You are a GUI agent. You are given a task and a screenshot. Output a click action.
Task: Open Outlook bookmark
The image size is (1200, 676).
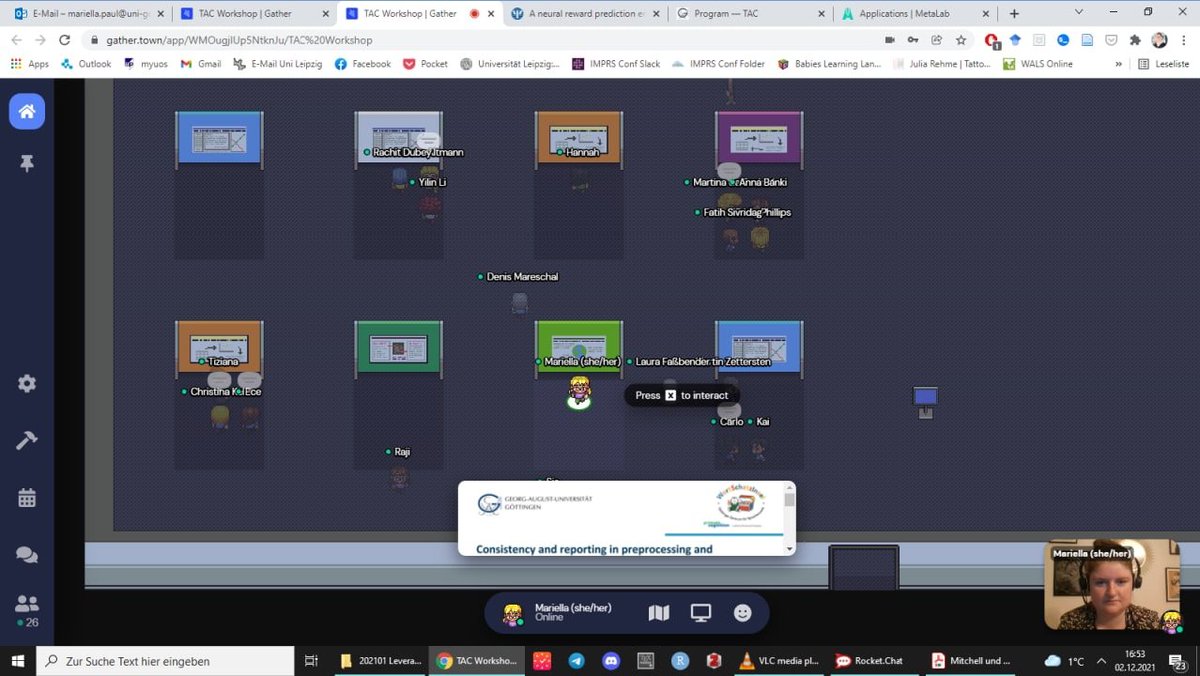tap(86, 64)
